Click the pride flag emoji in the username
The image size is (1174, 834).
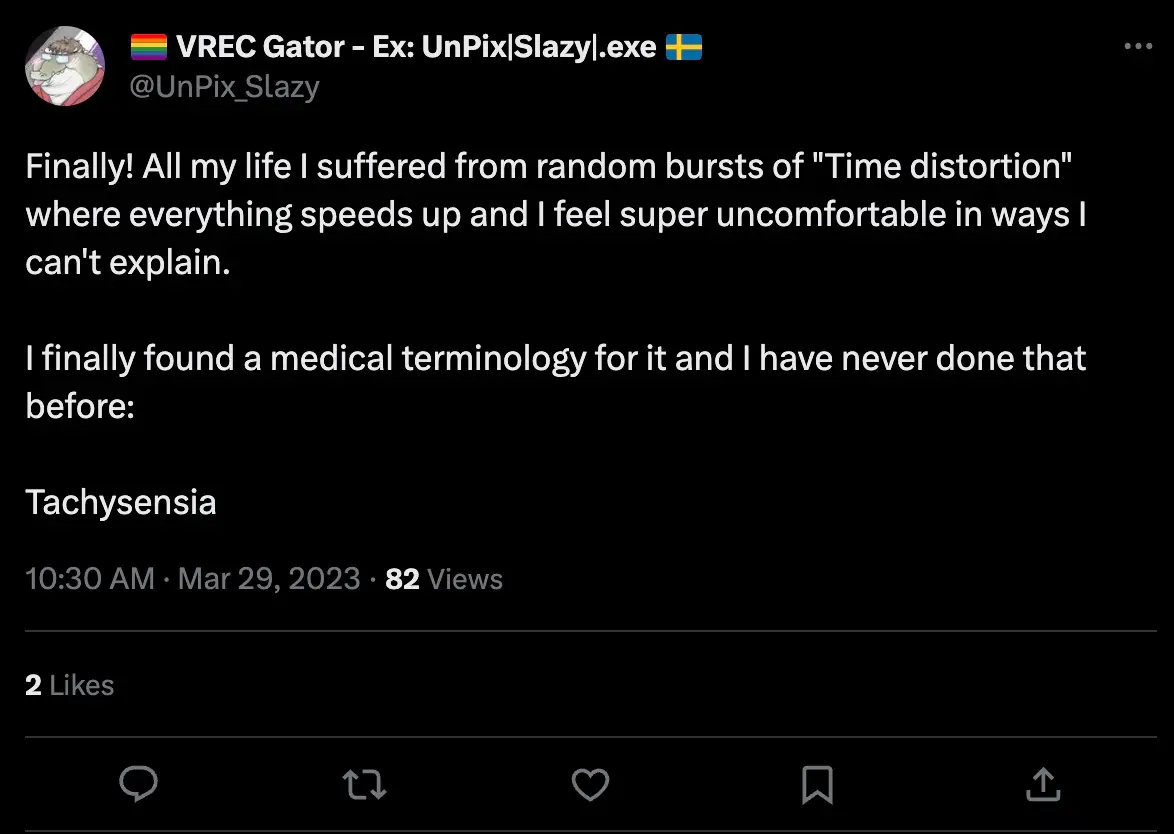coord(148,46)
